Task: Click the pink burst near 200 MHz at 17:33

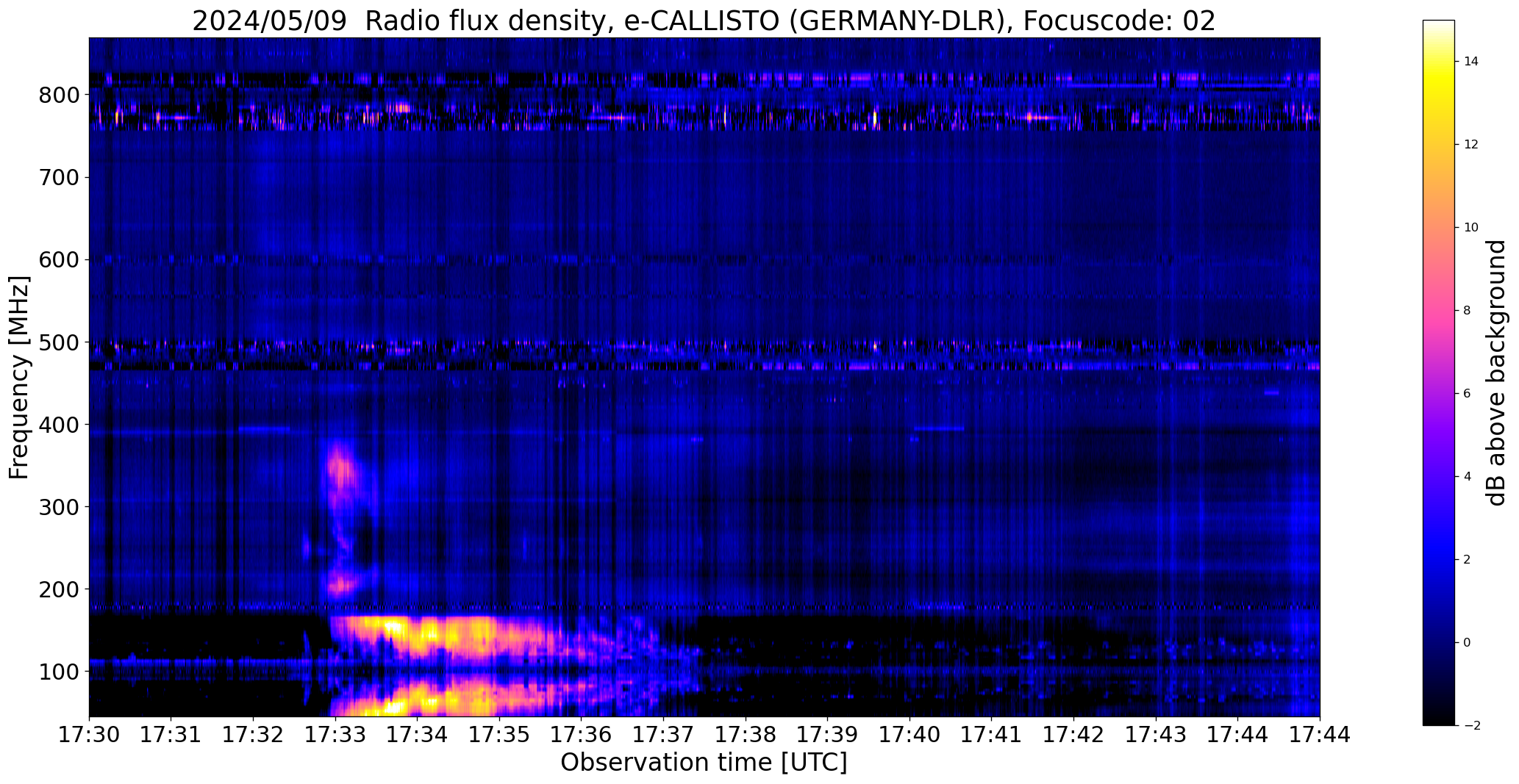Action: click(x=342, y=584)
